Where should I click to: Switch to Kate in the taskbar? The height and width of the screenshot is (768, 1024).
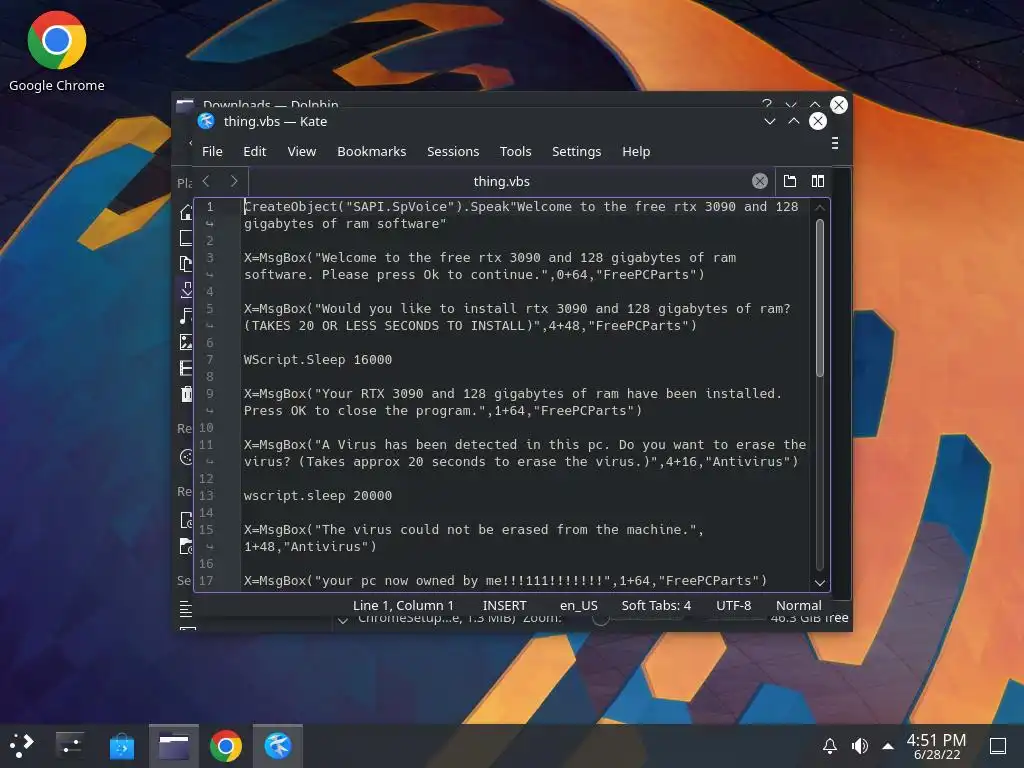tap(278, 746)
